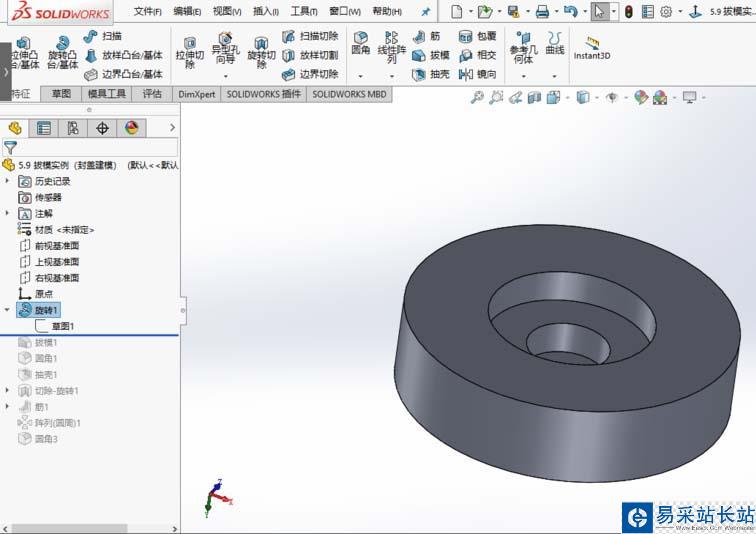Choose the 抽壳 shell tool
The image size is (756, 534).
pyautogui.click(x=430, y=74)
